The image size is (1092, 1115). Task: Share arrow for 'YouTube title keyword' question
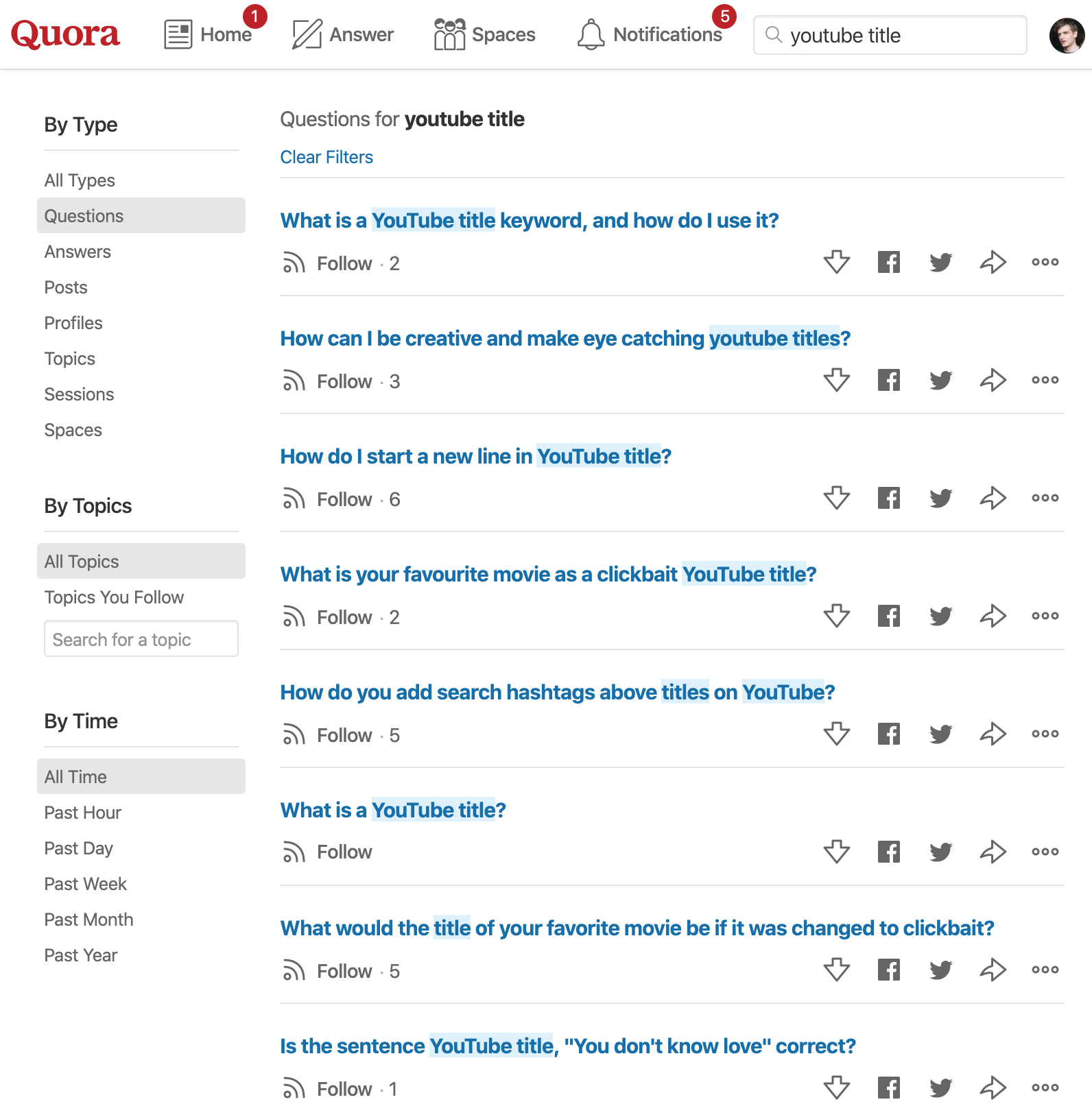pos(993,262)
